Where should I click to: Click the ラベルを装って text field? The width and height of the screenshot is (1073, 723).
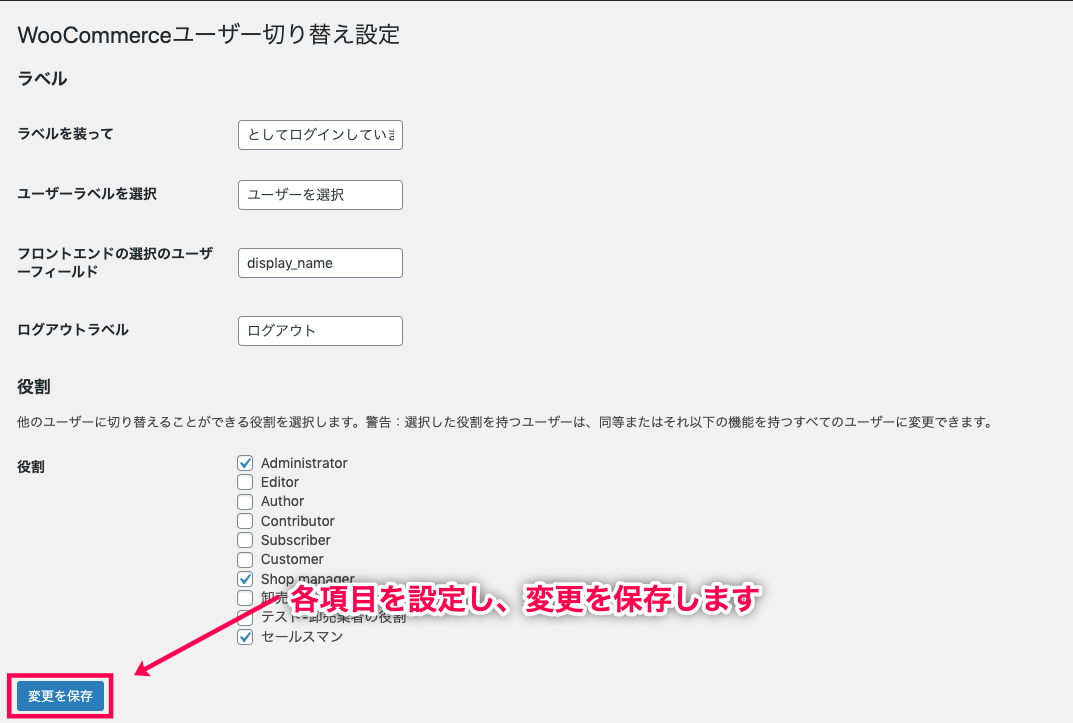tap(320, 135)
